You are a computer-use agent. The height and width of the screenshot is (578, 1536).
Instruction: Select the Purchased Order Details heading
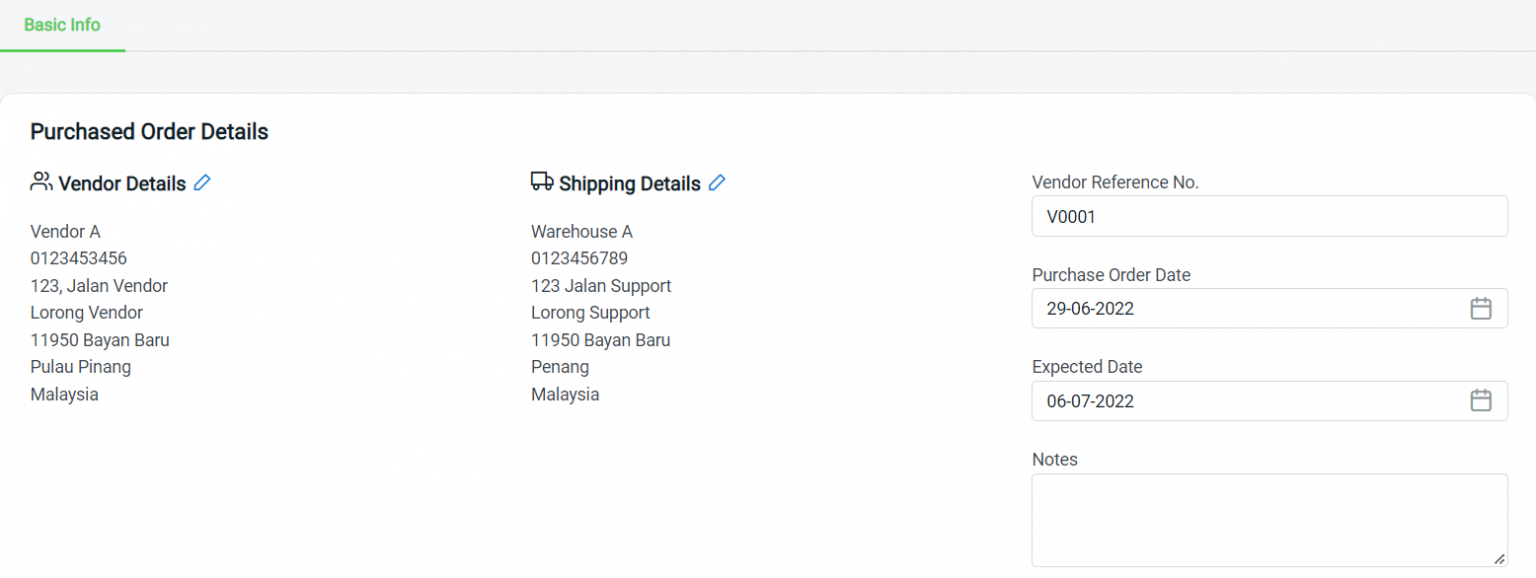tap(148, 131)
